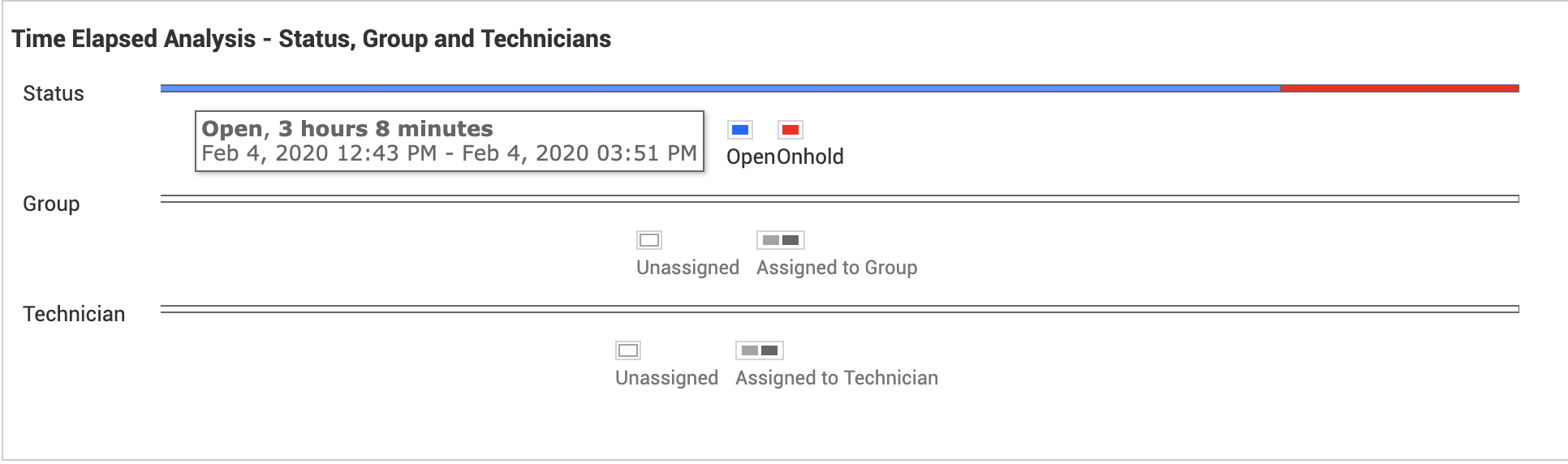Click the Assigned to Technician text label
The height and width of the screenshot is (464, 1568).
click(x=837, y=378)
